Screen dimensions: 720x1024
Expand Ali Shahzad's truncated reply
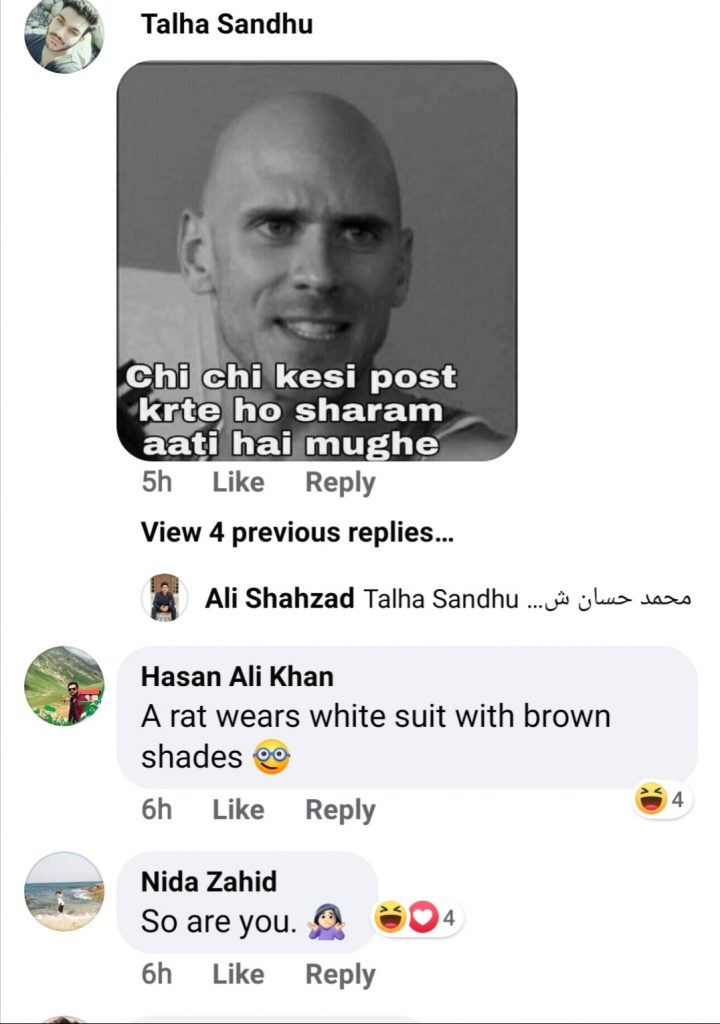609,598
